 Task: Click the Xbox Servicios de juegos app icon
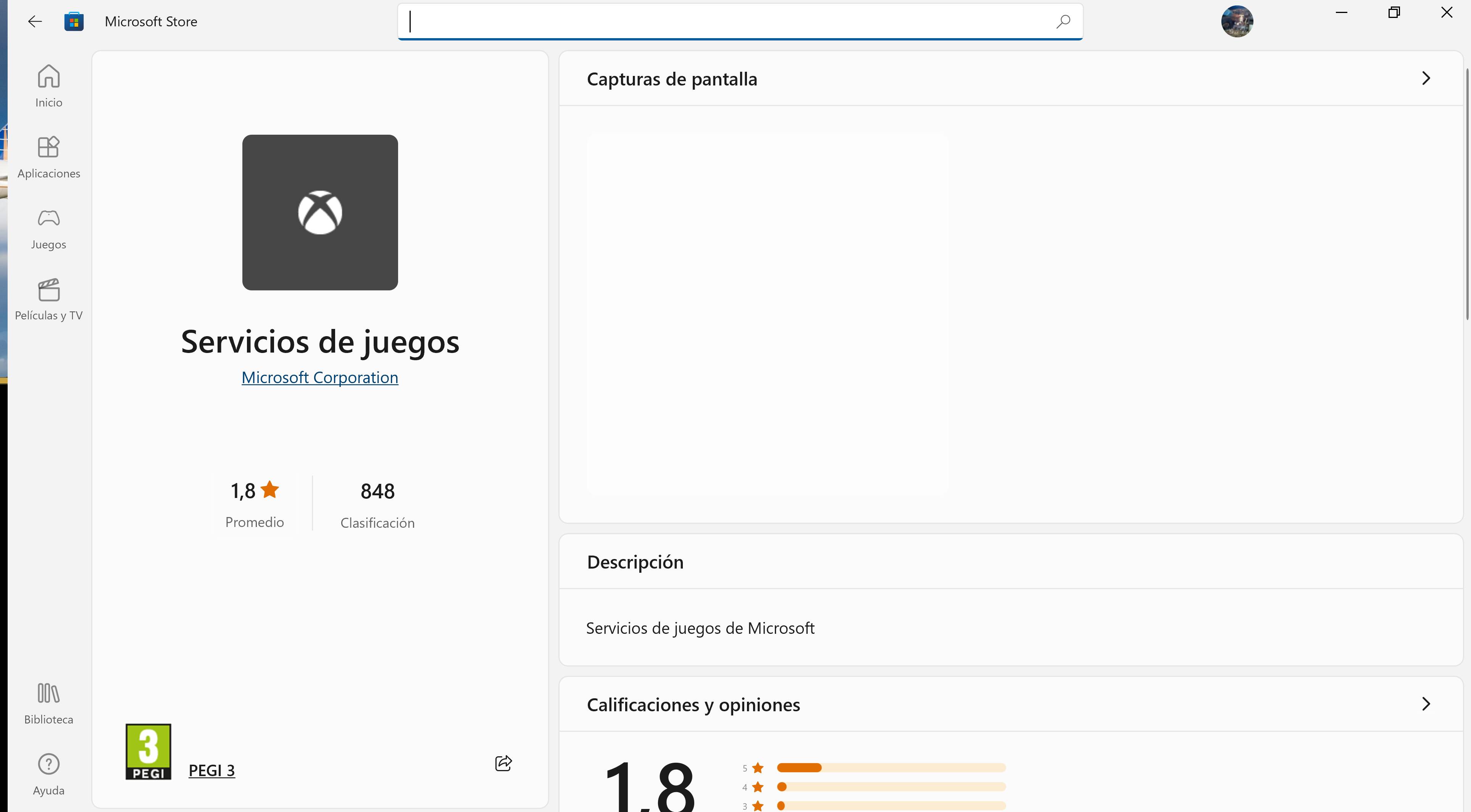[x=320, y=213]
